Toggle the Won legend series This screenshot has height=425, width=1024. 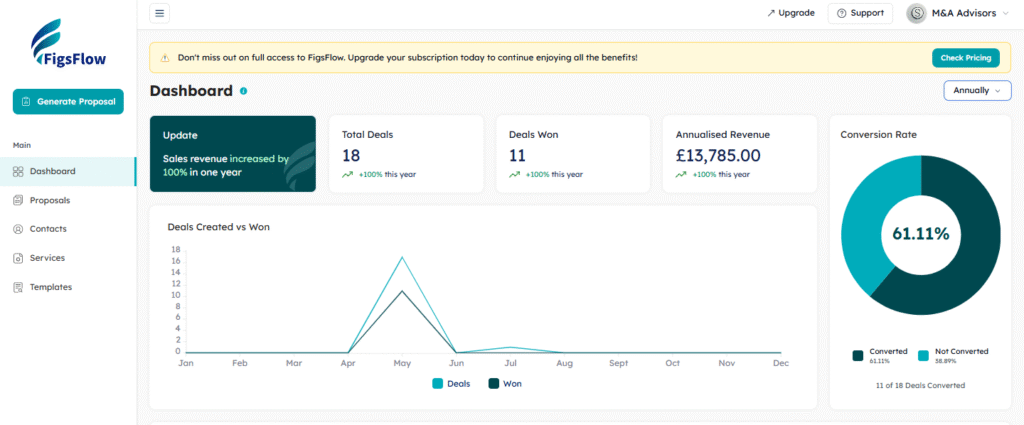coord(504,383)
